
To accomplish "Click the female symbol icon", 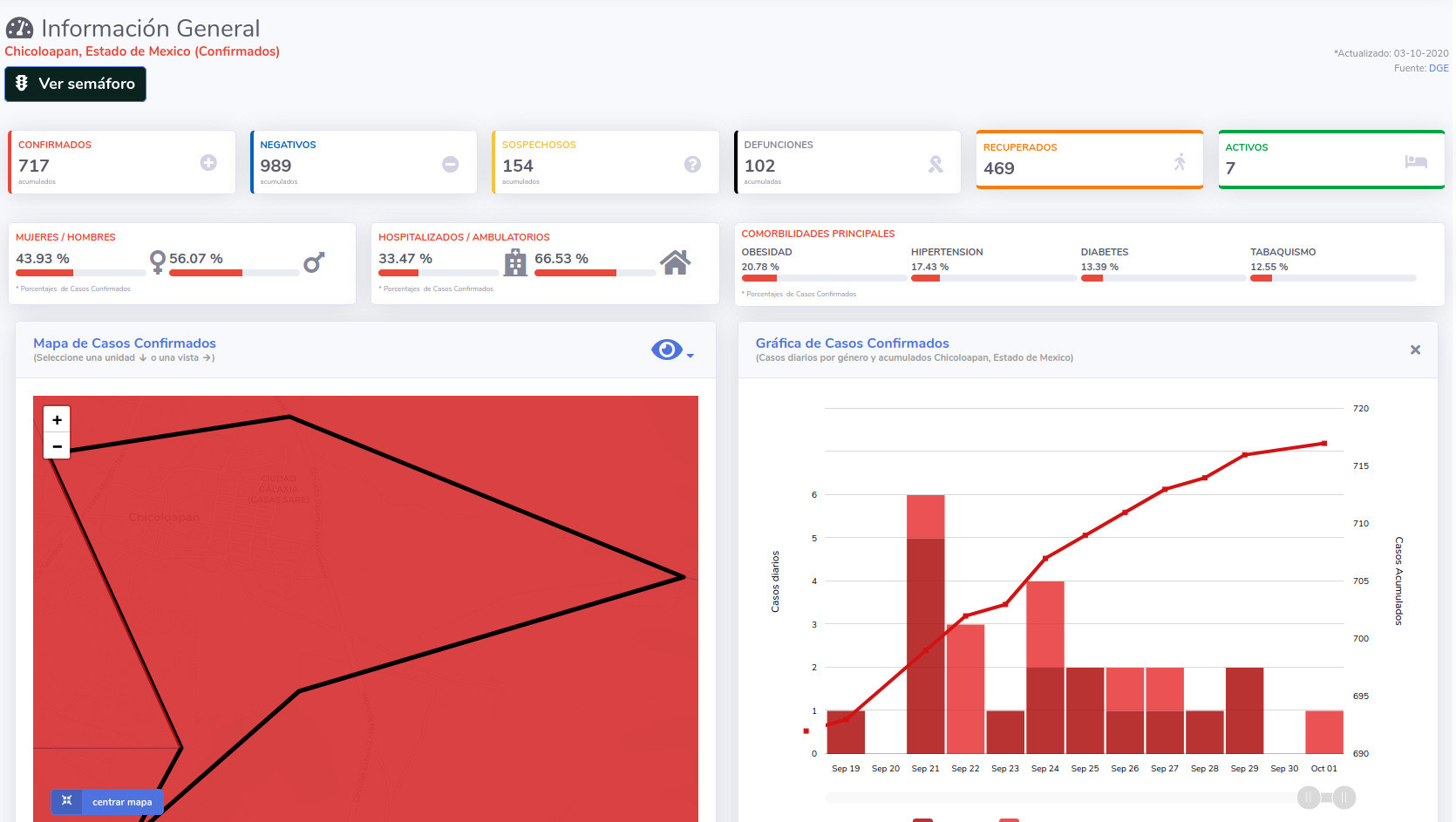I will click(x=157, y=262).
